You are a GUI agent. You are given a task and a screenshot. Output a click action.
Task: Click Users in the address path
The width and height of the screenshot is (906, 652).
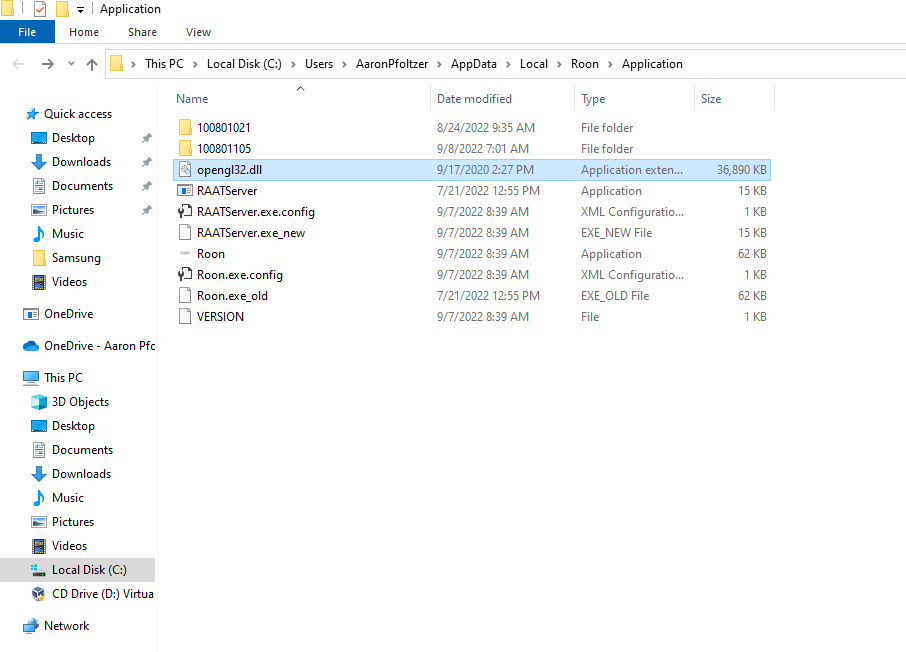tap(319, 64)
